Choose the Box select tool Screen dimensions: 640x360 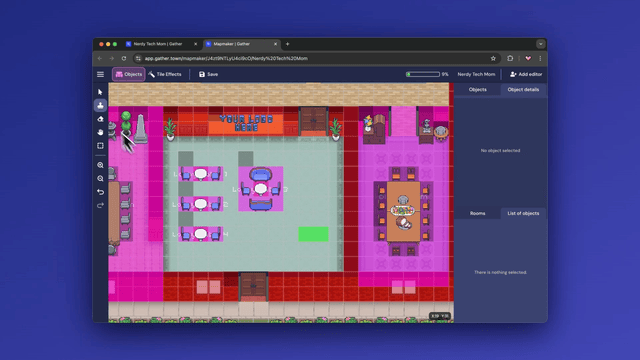click(x=100, y=146)
